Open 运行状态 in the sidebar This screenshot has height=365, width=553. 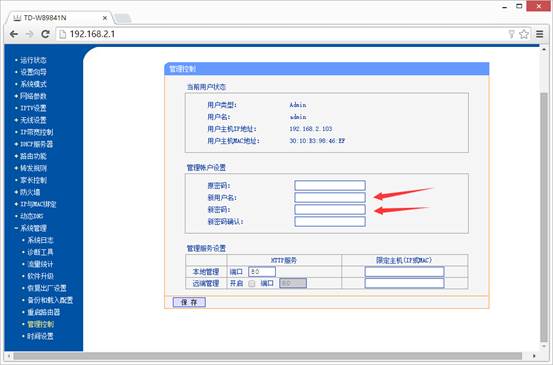[x=33, y=60]
